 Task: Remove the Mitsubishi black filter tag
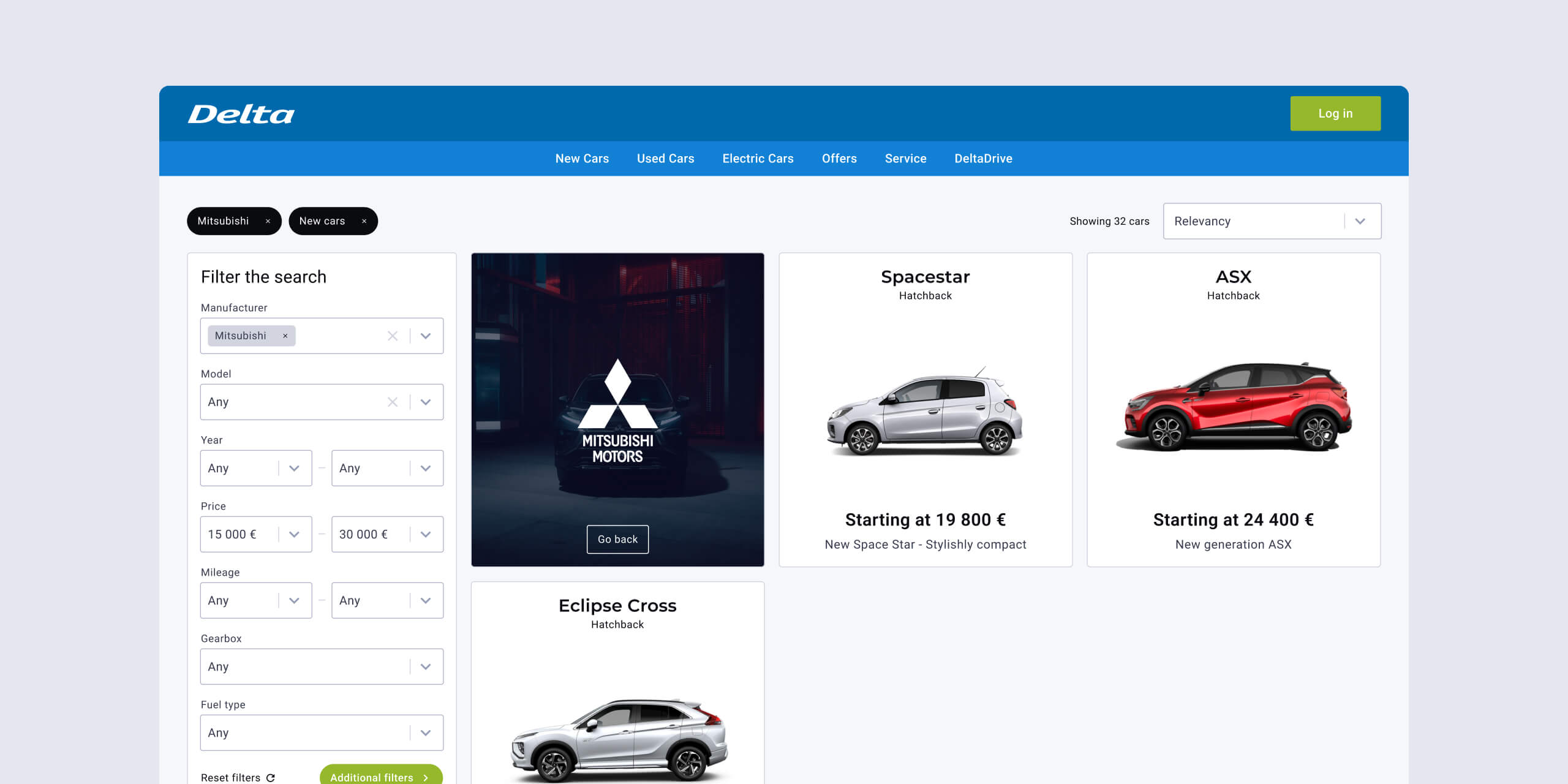click(x=268, y=221)
